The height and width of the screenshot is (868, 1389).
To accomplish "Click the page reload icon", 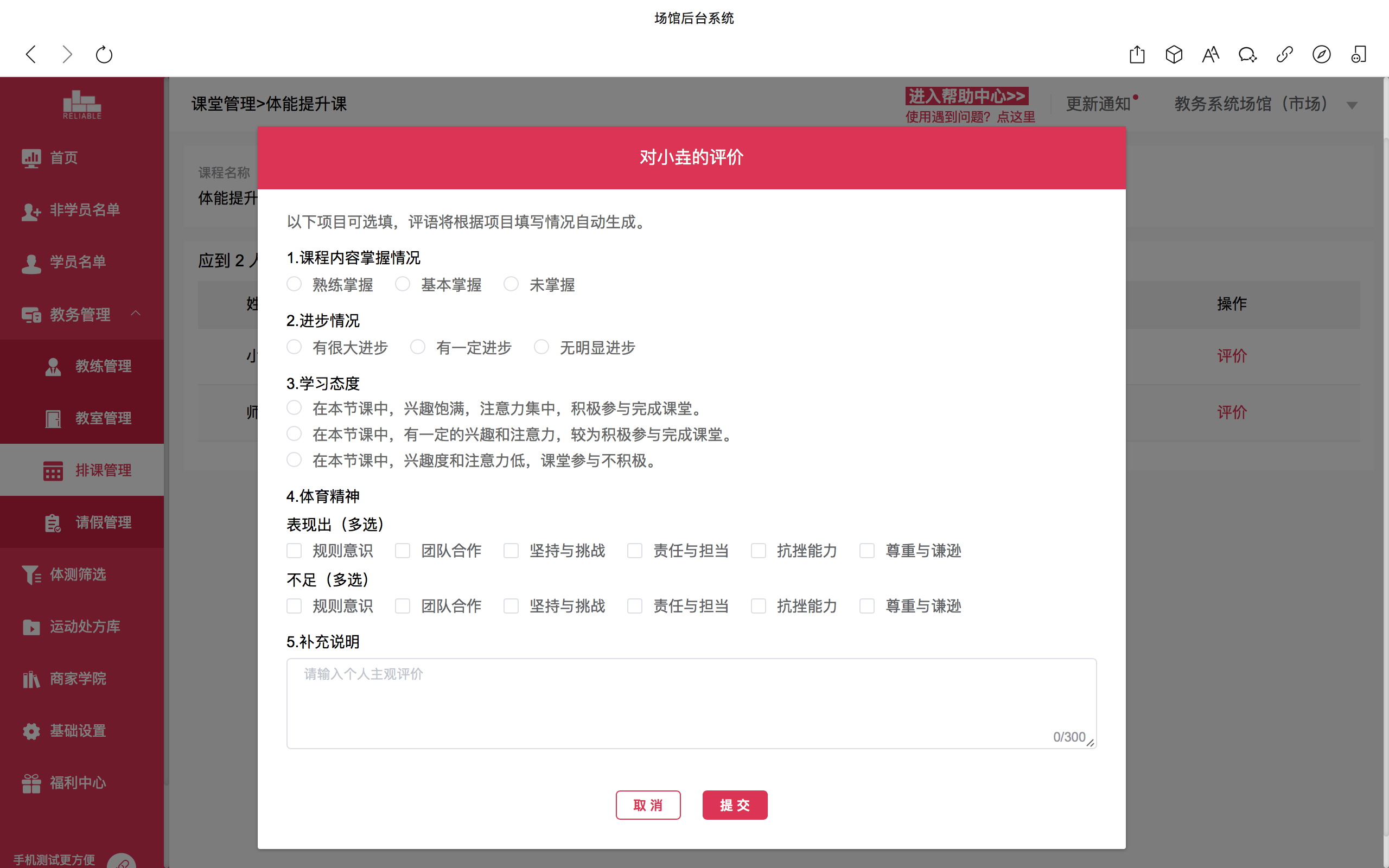I will pos(104,55).
